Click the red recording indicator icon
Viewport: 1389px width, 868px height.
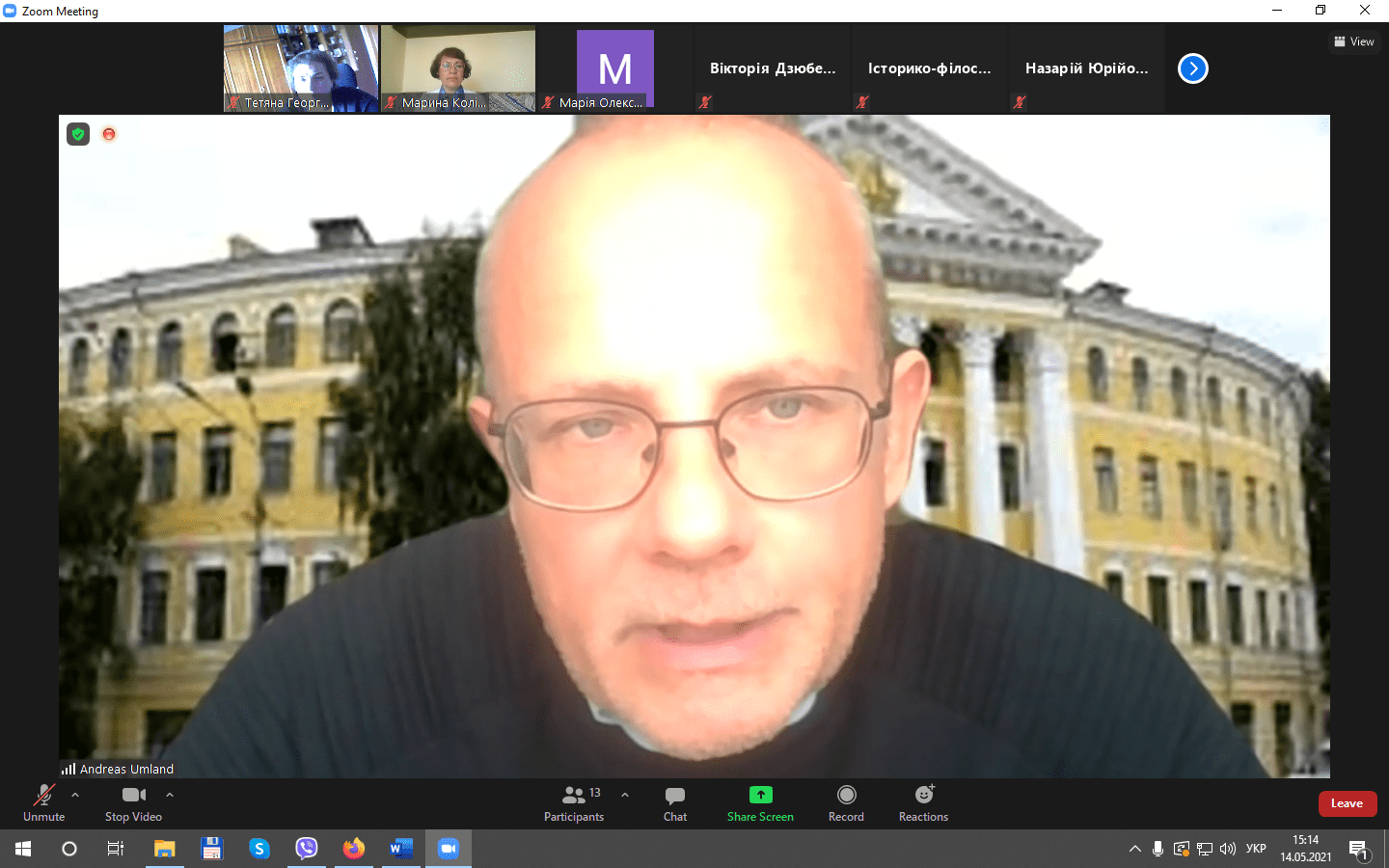point(109,134)
